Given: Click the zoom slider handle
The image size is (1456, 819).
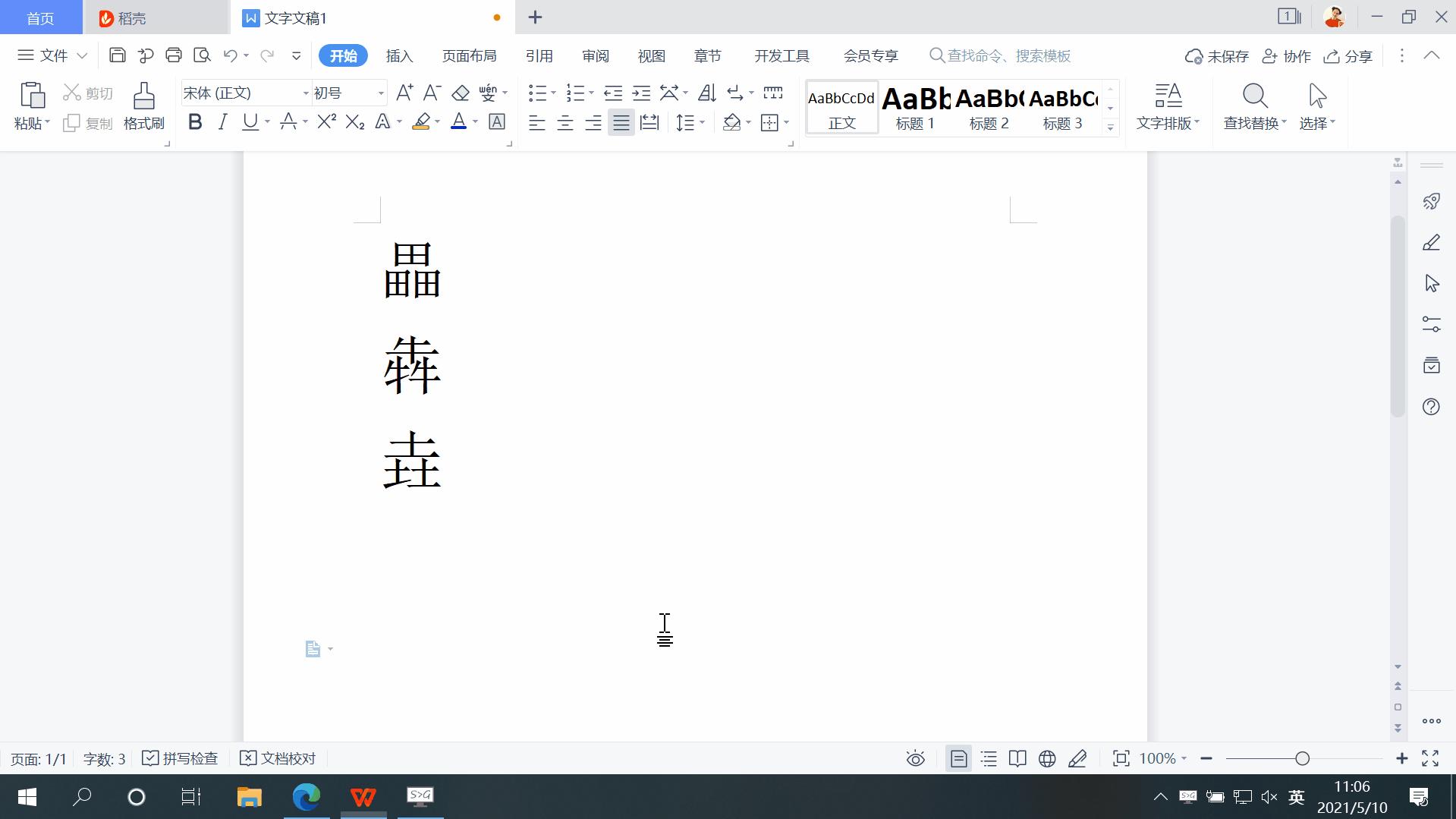Looking at the screenshot, I should click(1301, 758).
